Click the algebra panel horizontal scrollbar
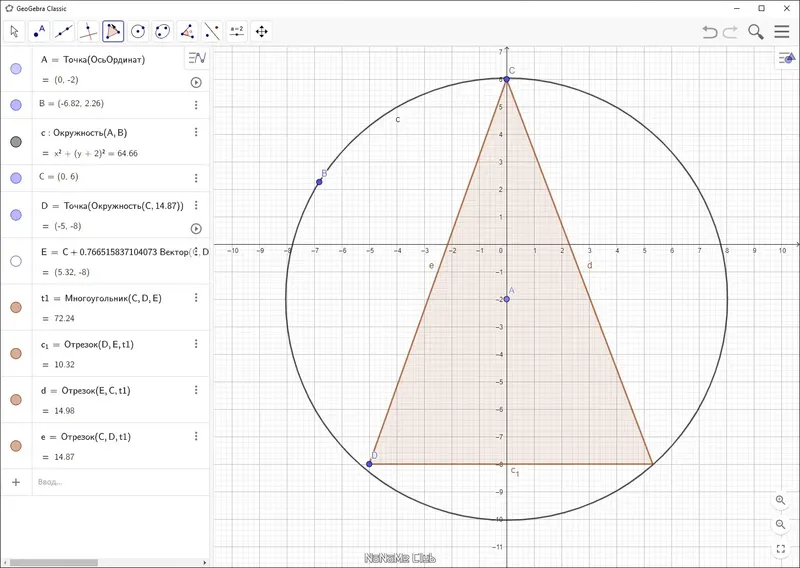Image resolution: width=800 pixels, height=568 pixels. point(54,563)
